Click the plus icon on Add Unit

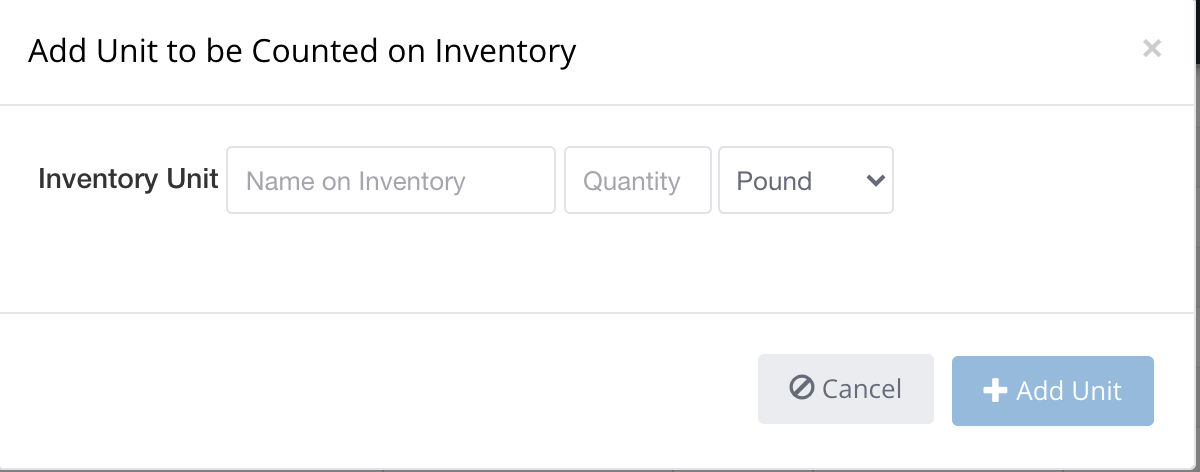994,391
